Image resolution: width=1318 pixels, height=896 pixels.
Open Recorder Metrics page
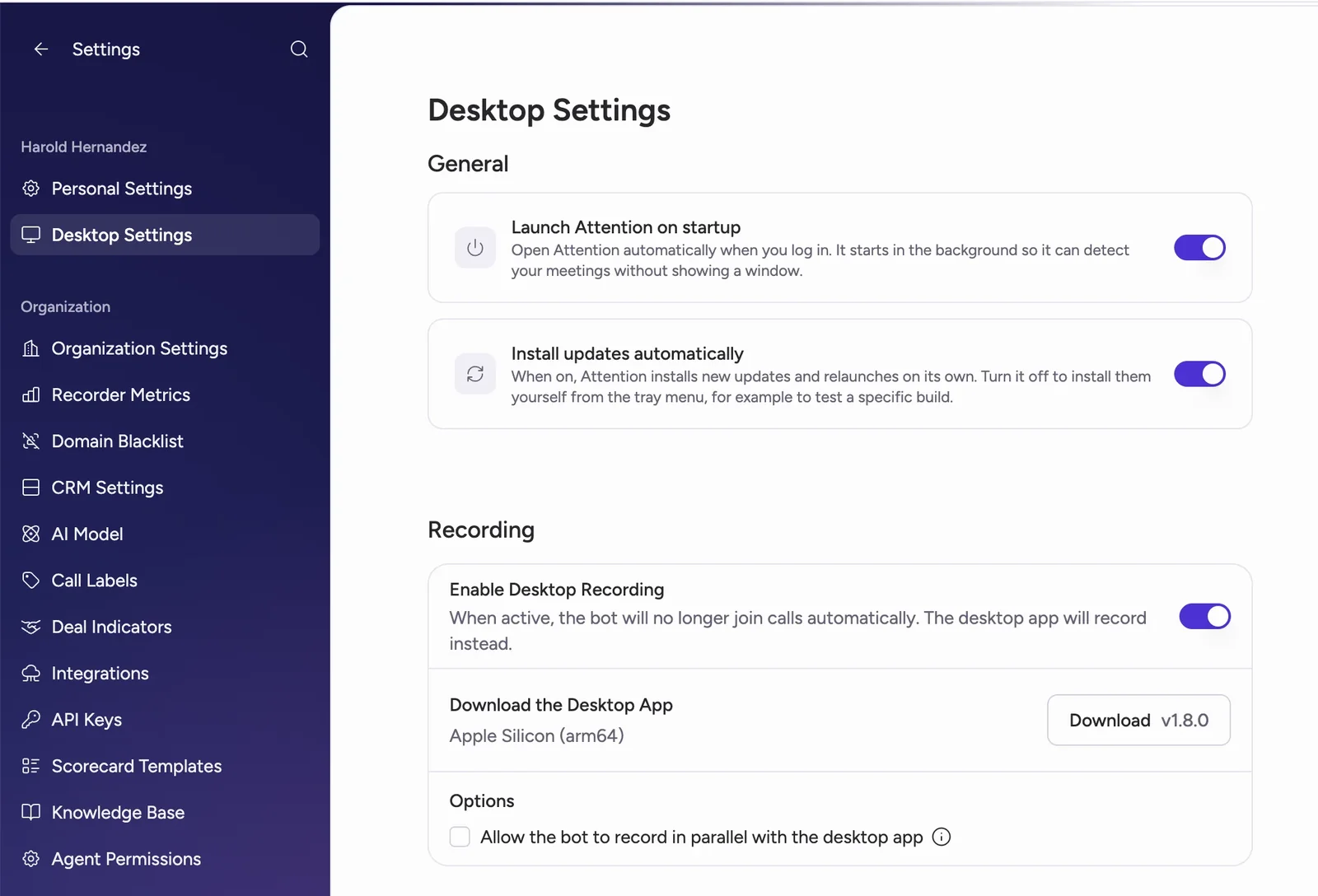(x=165, y=394)
